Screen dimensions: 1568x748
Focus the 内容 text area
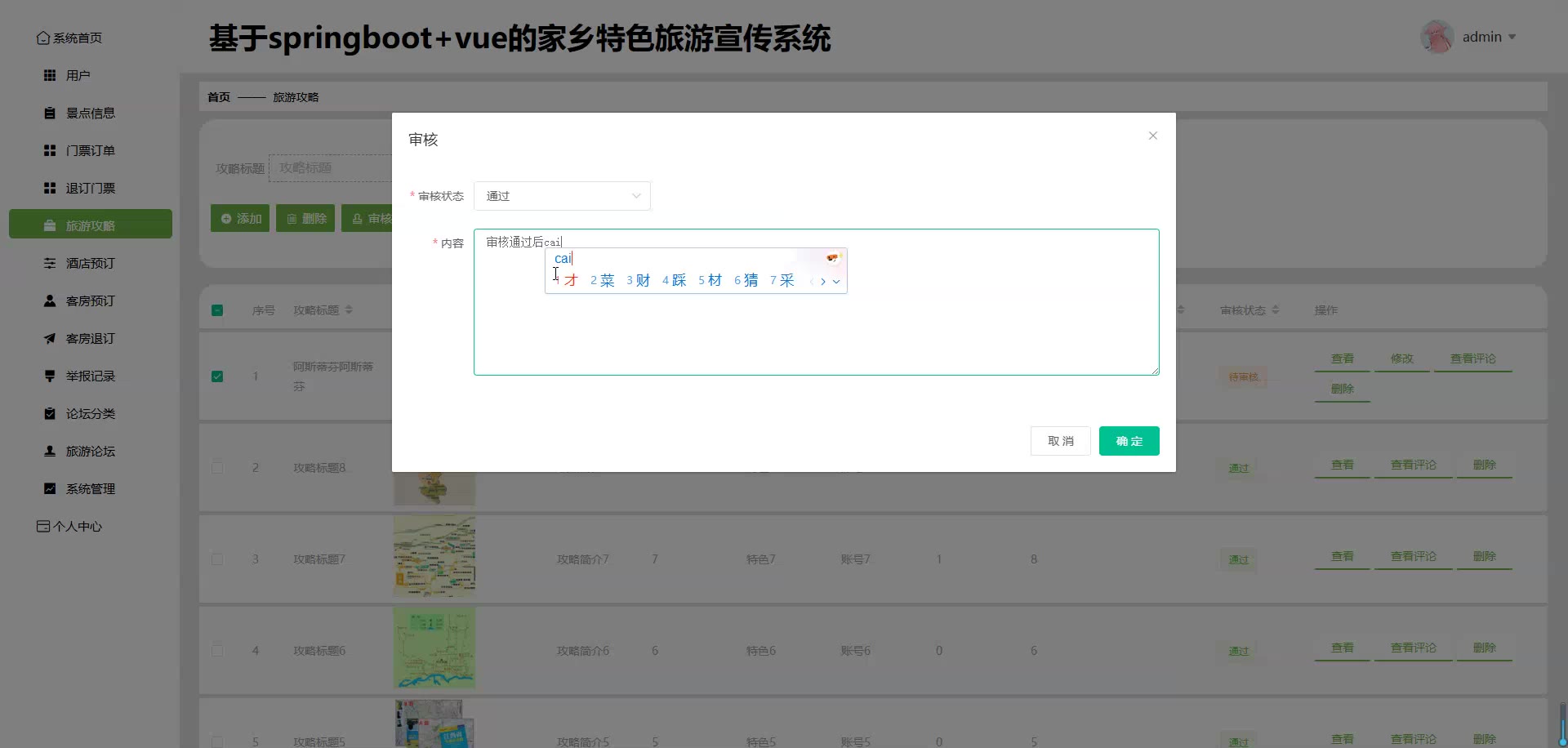[816, 302]
